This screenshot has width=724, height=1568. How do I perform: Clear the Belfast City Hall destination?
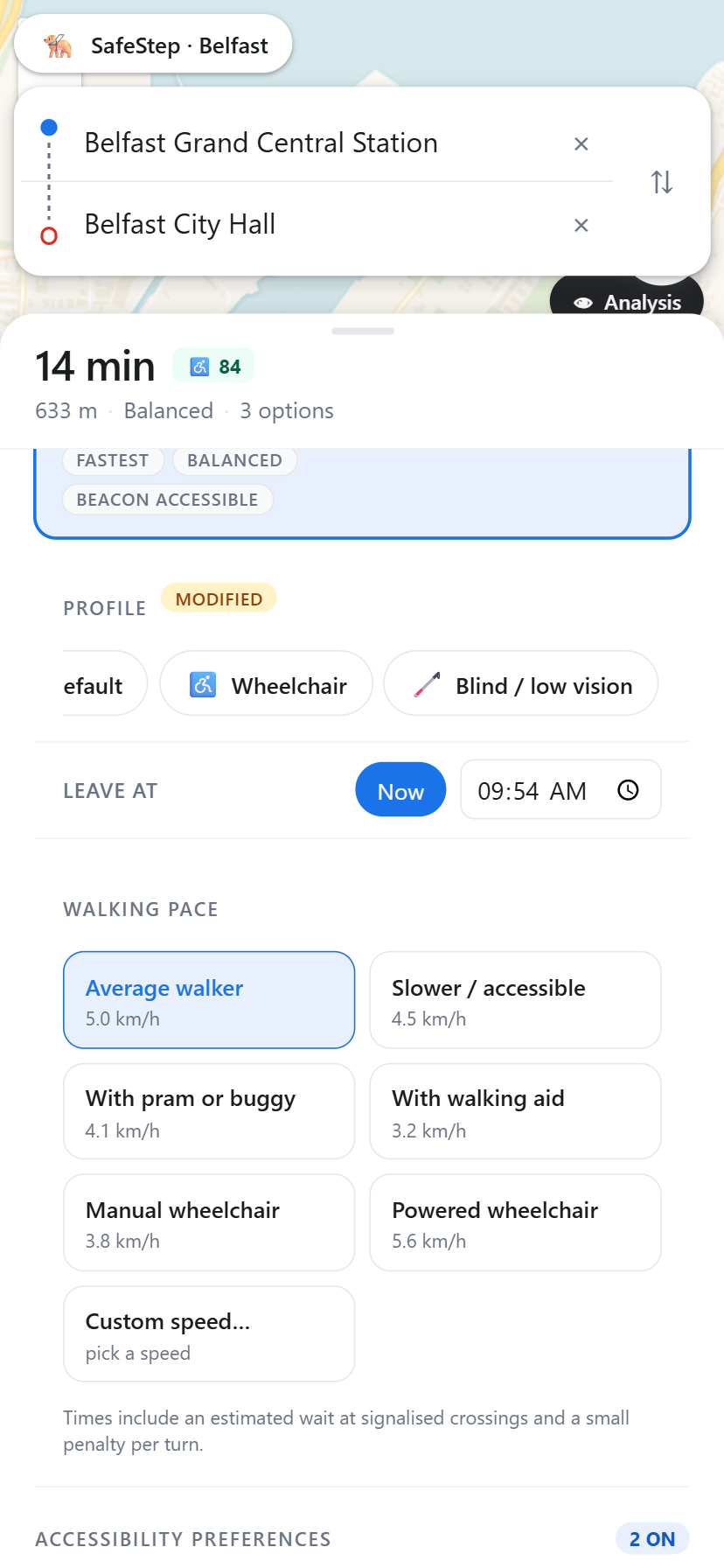point(581,225)
